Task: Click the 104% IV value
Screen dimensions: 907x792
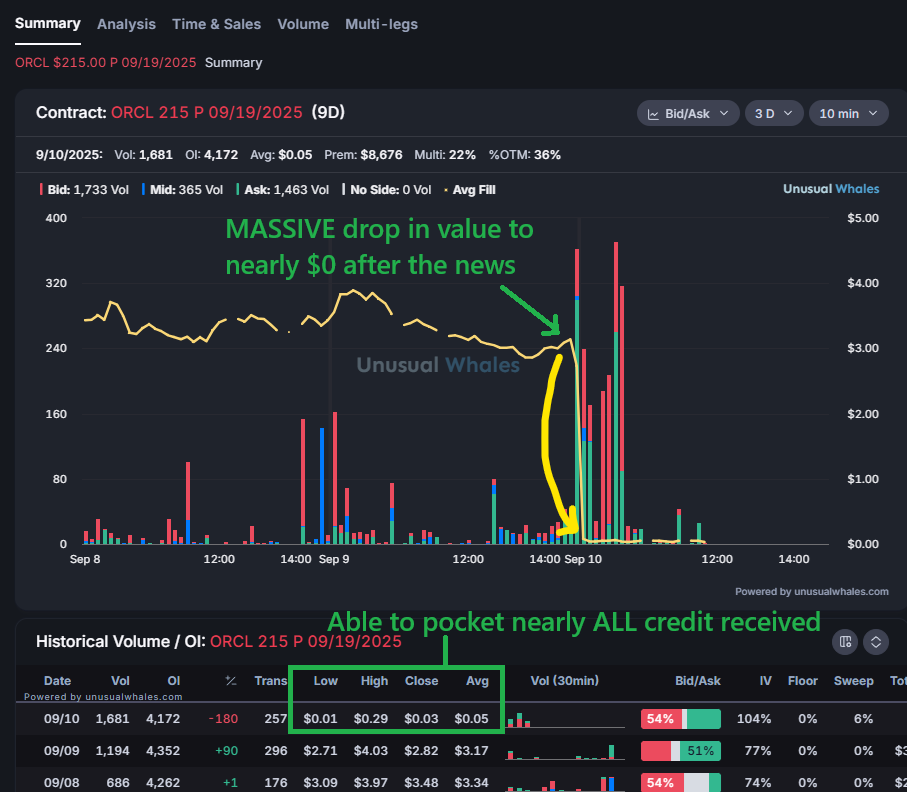Action: point(754,719)
